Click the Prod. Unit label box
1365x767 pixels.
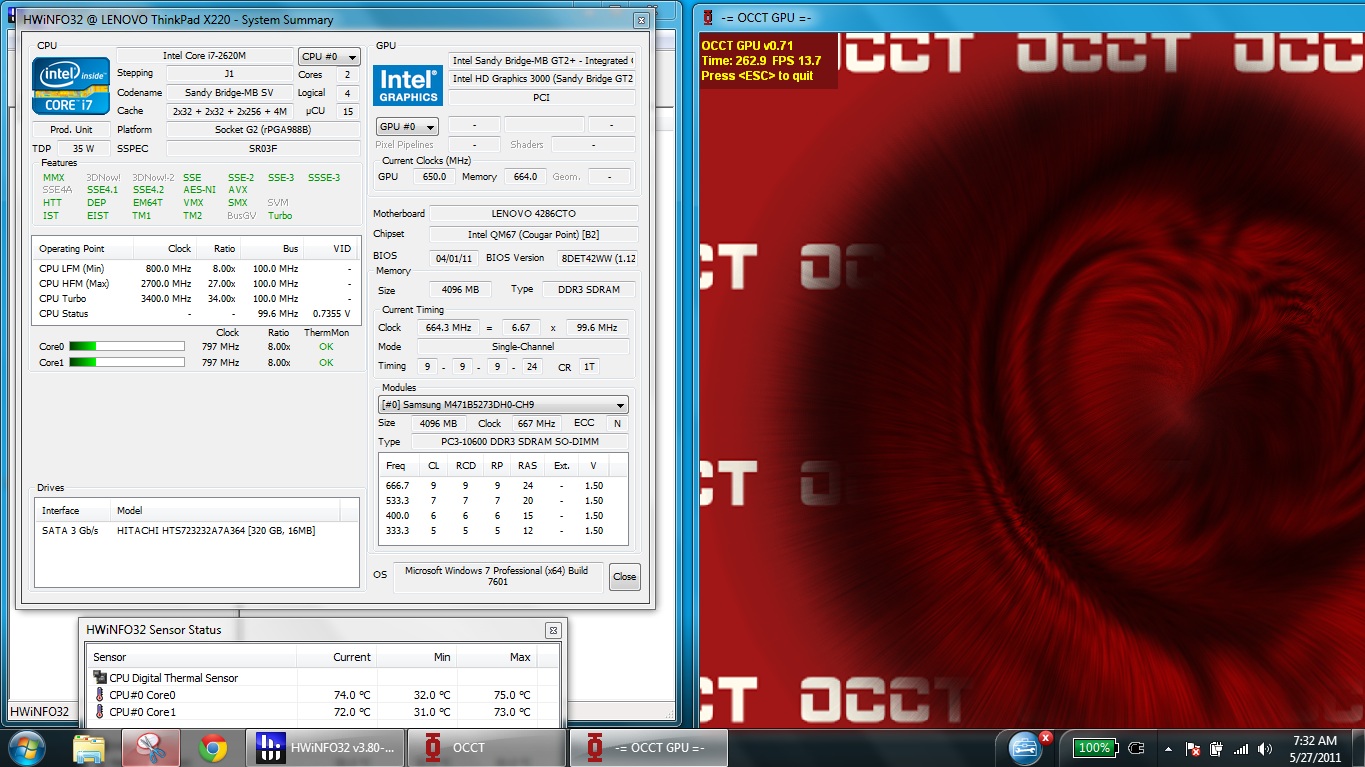tap(71, 130)
